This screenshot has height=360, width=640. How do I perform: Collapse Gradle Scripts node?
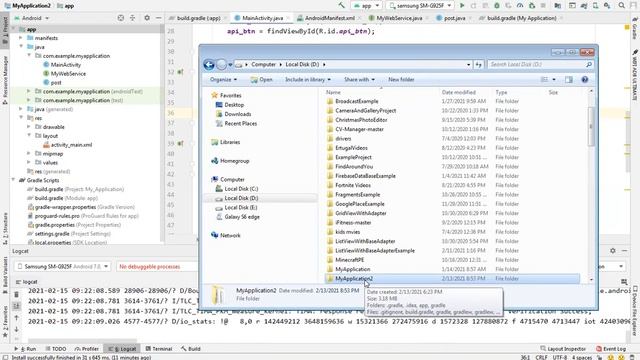(x=13, y=180)
